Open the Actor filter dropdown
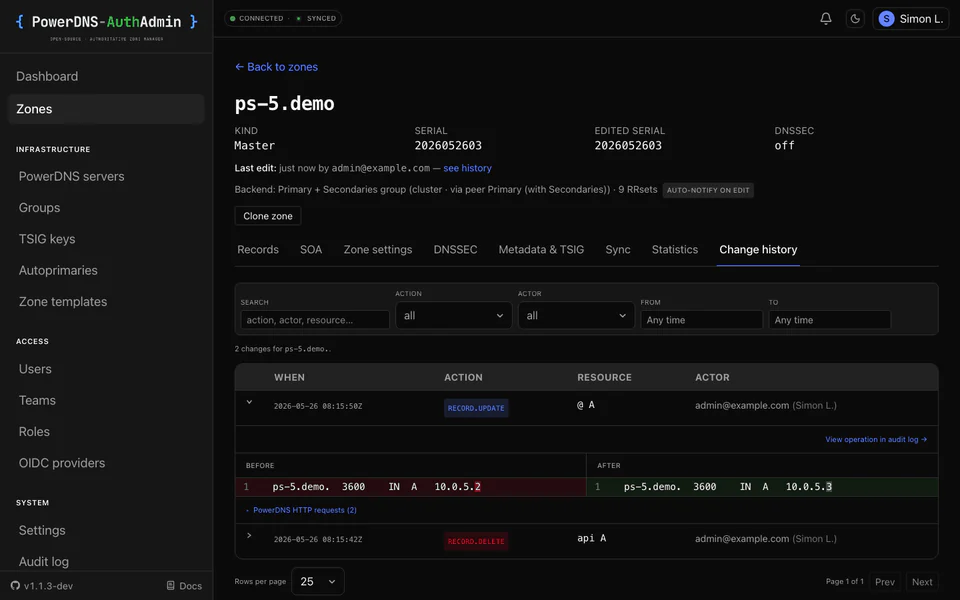 tap(576, 315)
